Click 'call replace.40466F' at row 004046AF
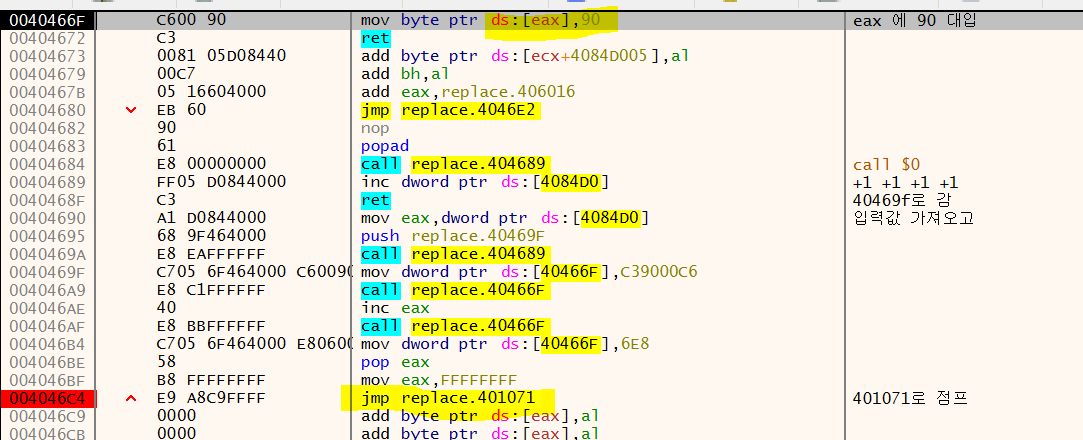 point(455,326)
